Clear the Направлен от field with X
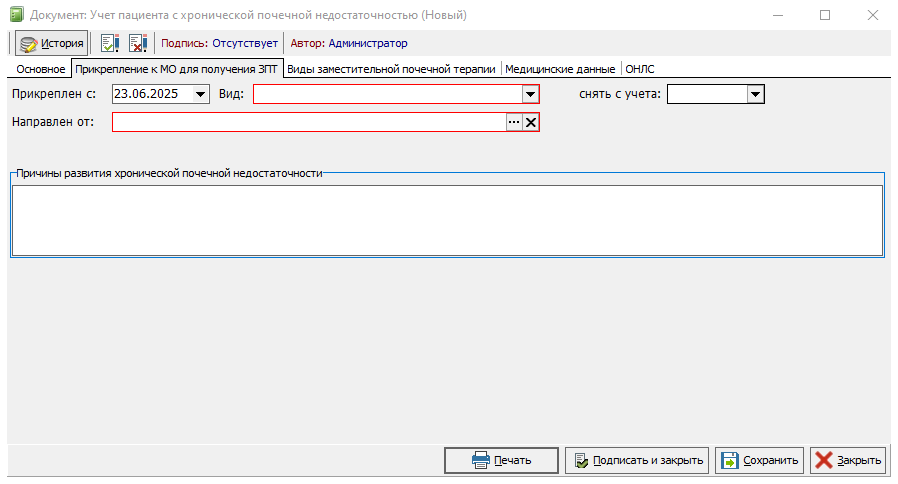 [531, 122]
